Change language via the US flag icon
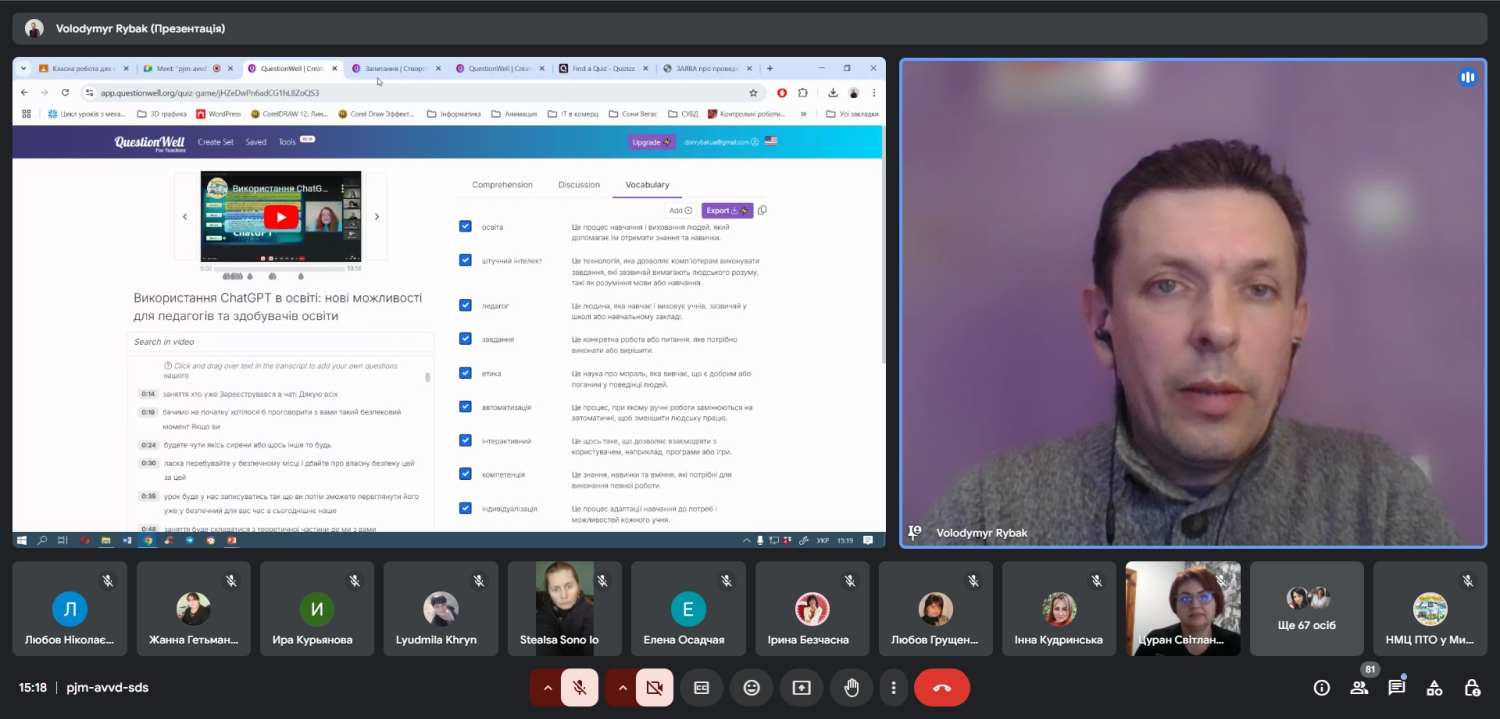Viewport: 1500px width, 719px height. 771,142
